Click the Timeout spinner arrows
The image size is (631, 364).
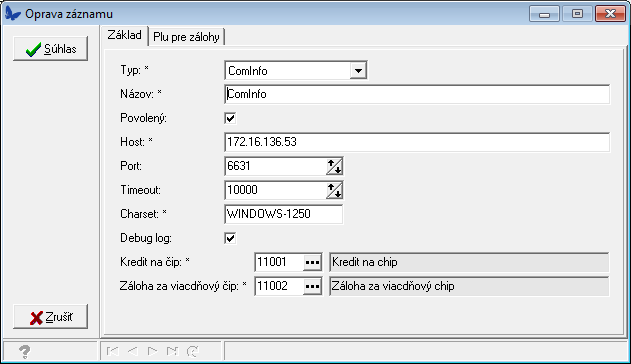click(x=334, y=190)
